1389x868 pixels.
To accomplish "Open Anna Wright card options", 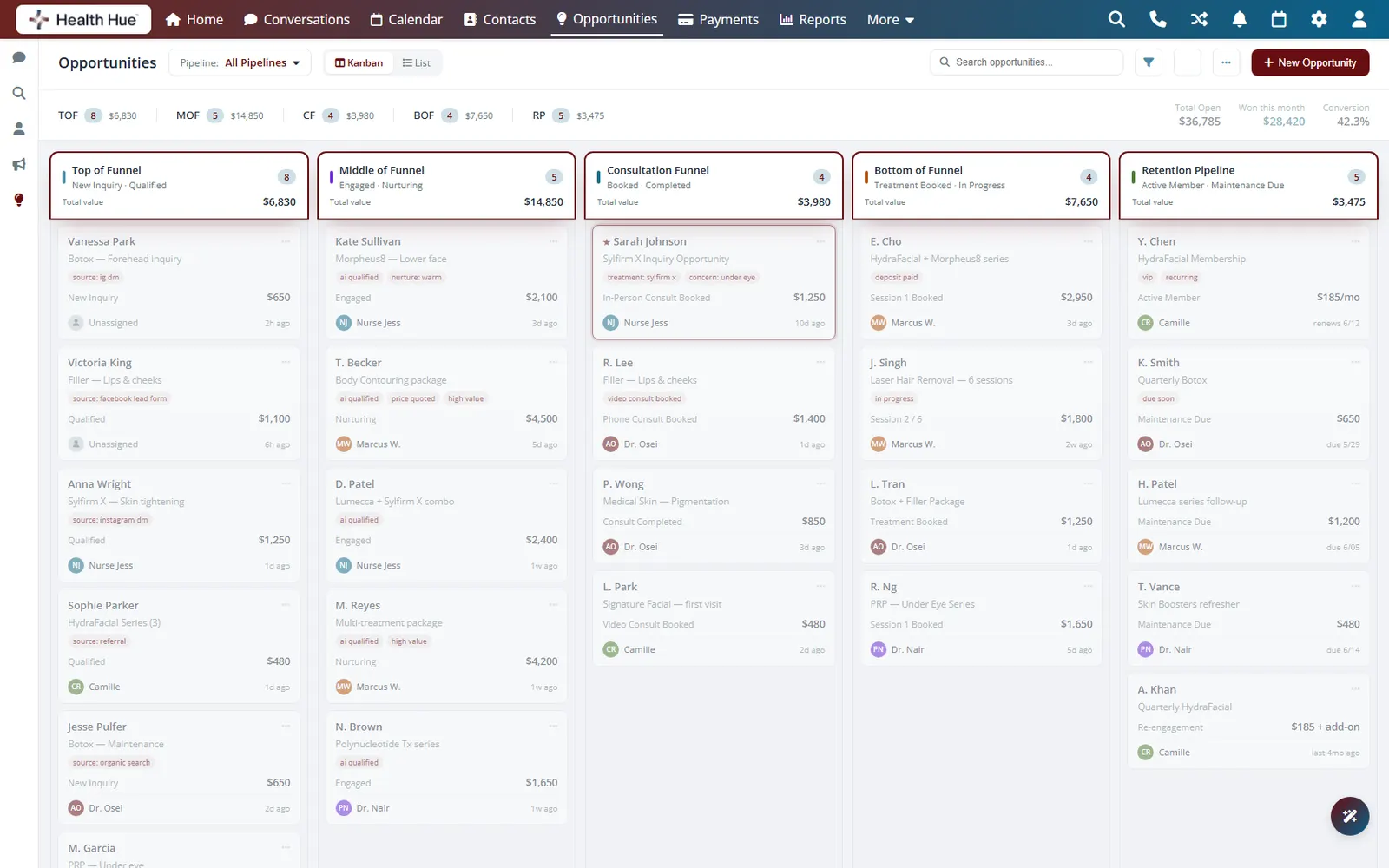I will 286,483.
